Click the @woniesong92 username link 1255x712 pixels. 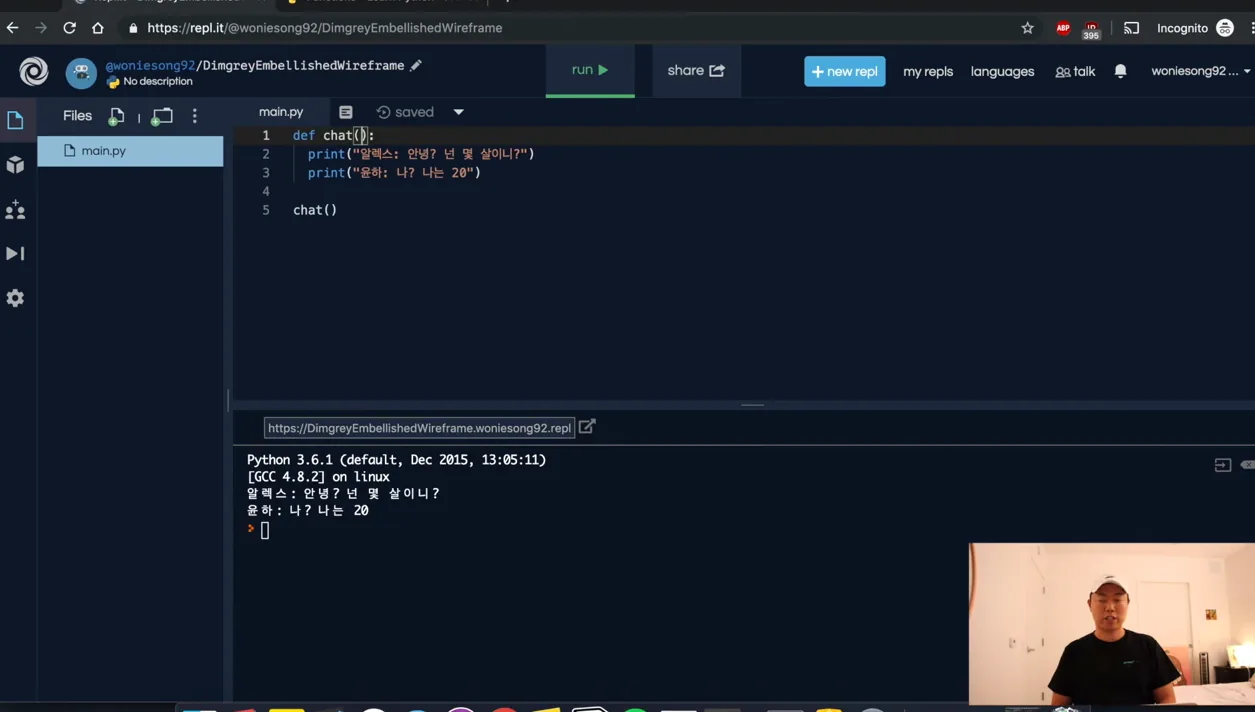(150, 65)
